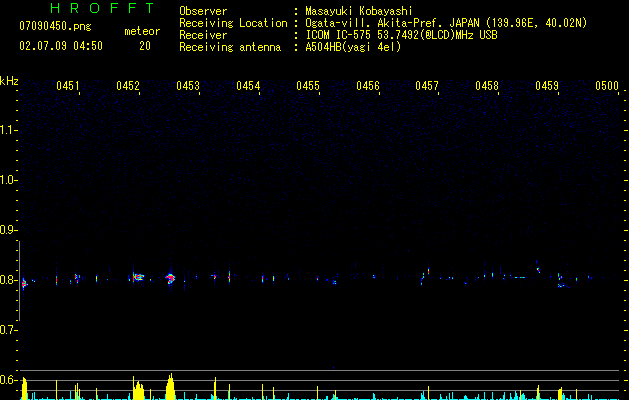
Task: Select the ICOM IC-575 receiver text
Action: click(401, 35)
